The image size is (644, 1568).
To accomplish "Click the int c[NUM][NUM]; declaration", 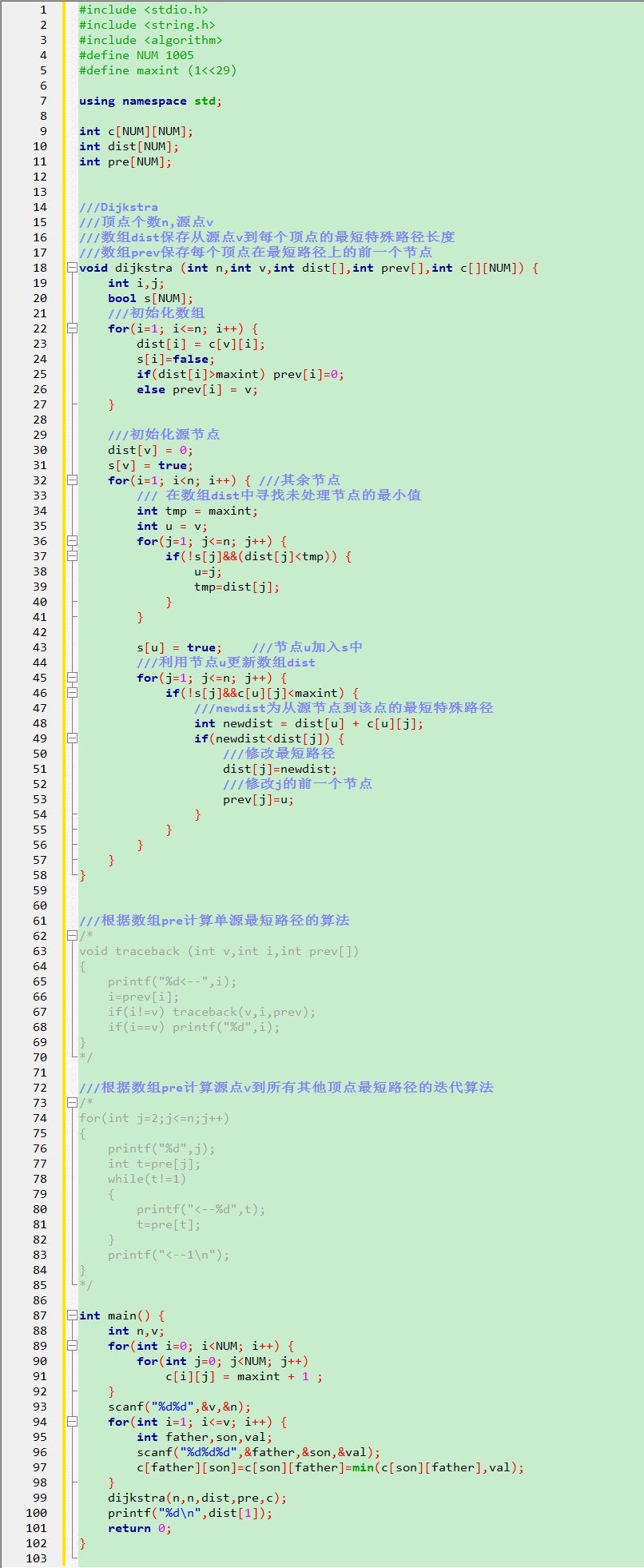I will tap(137, 131).
